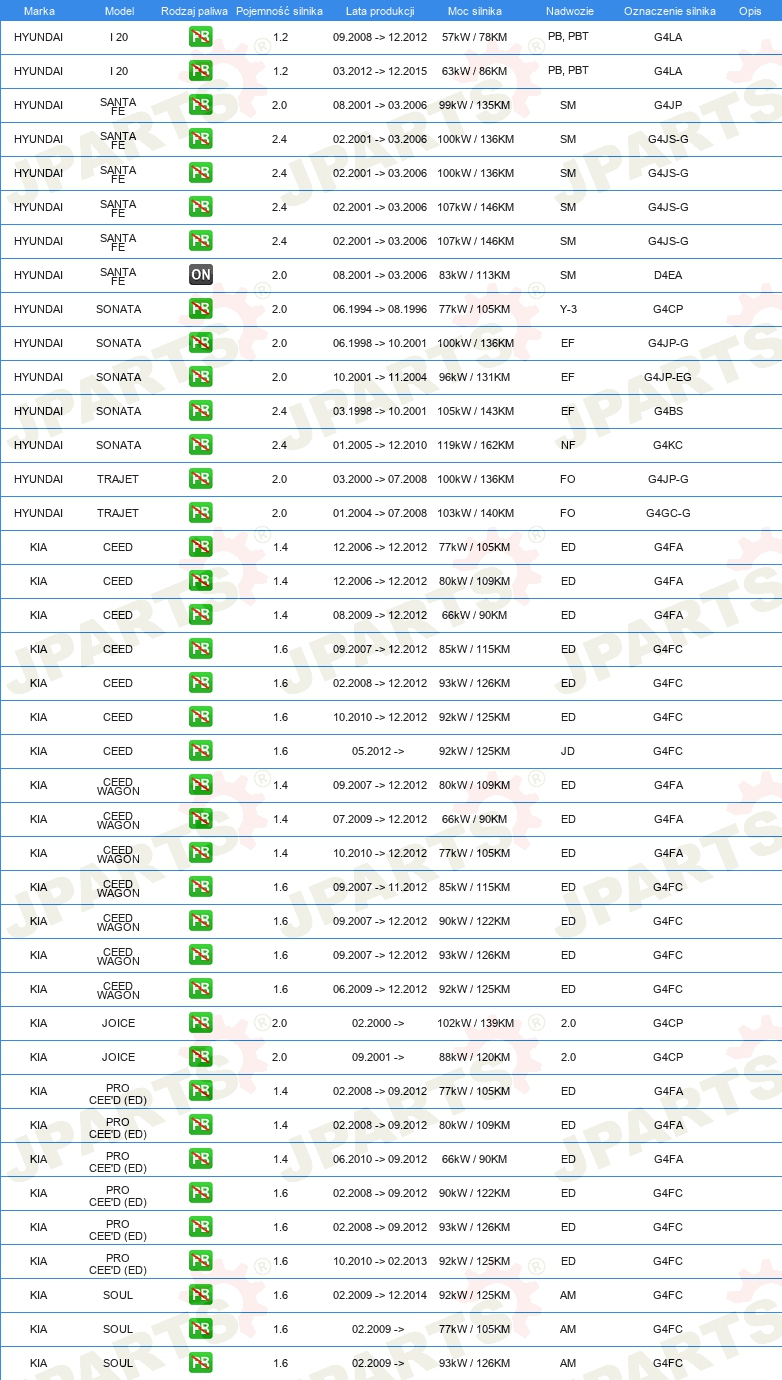Click petrol icon in Ceed 85kW / 115KM 09.2007 -> 12.2012 row
Image resolution: width=782 pixels, height=1380 pixels.
click(201, 649)
